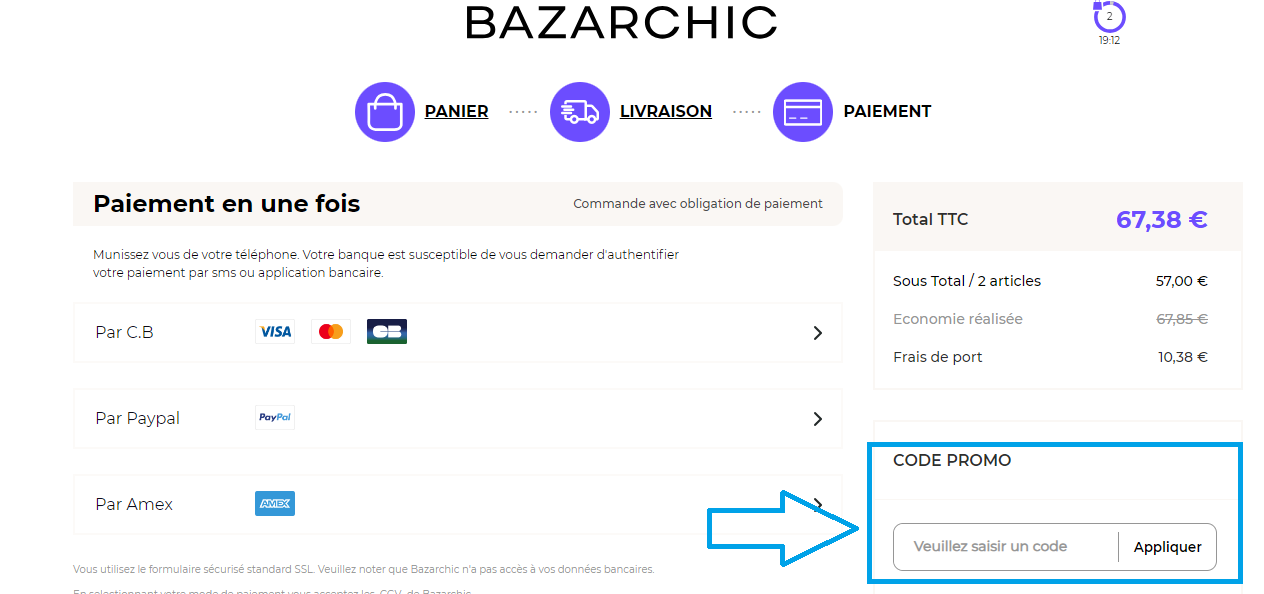Viewport: 1264px width, 594px height.
Task: Select the Mastercard logo
Action: (331, 332)
